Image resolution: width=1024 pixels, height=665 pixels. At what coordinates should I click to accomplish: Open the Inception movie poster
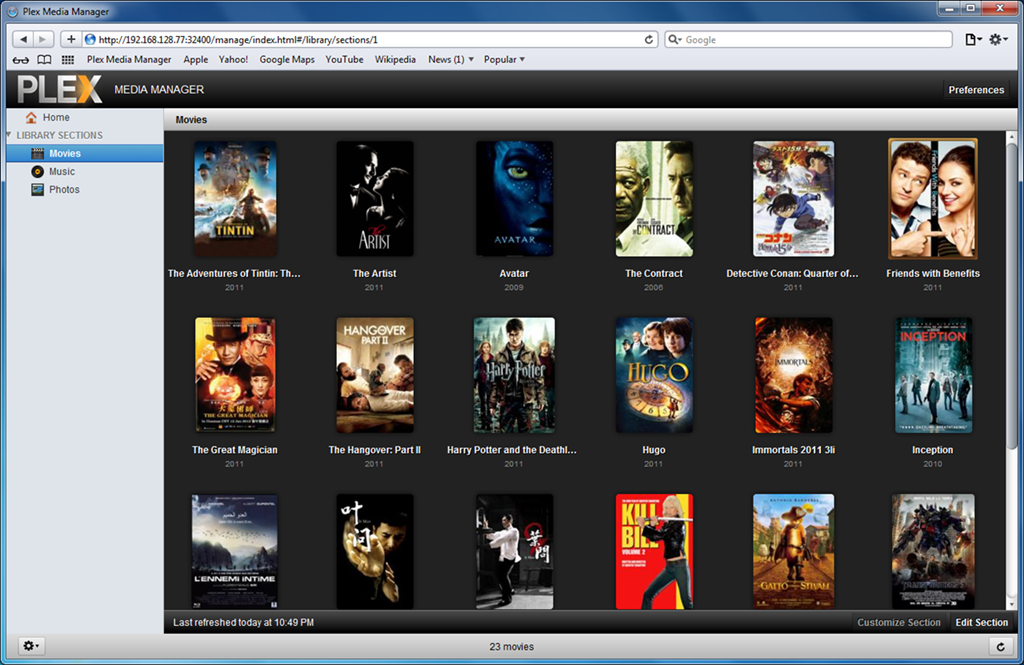(x=933, y=375)
